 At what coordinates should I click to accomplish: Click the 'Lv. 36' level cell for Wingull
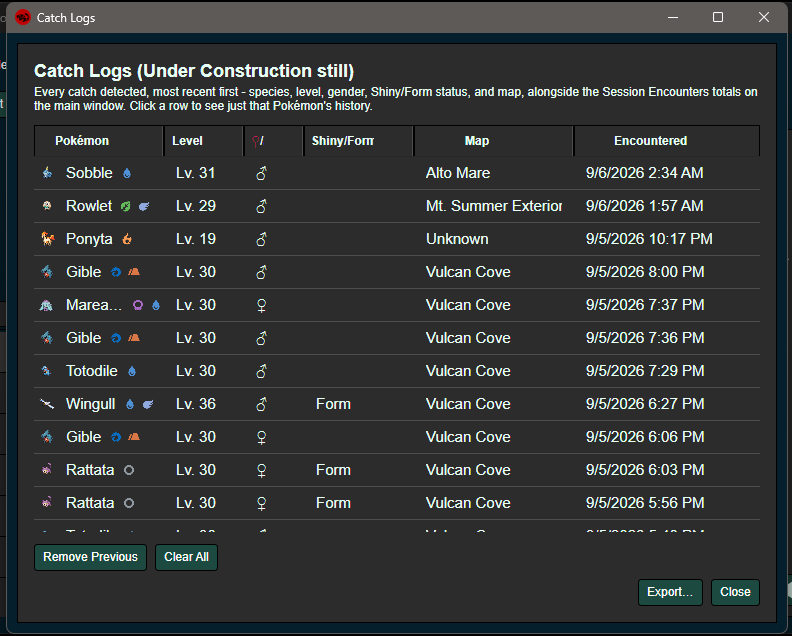[196, 404]
